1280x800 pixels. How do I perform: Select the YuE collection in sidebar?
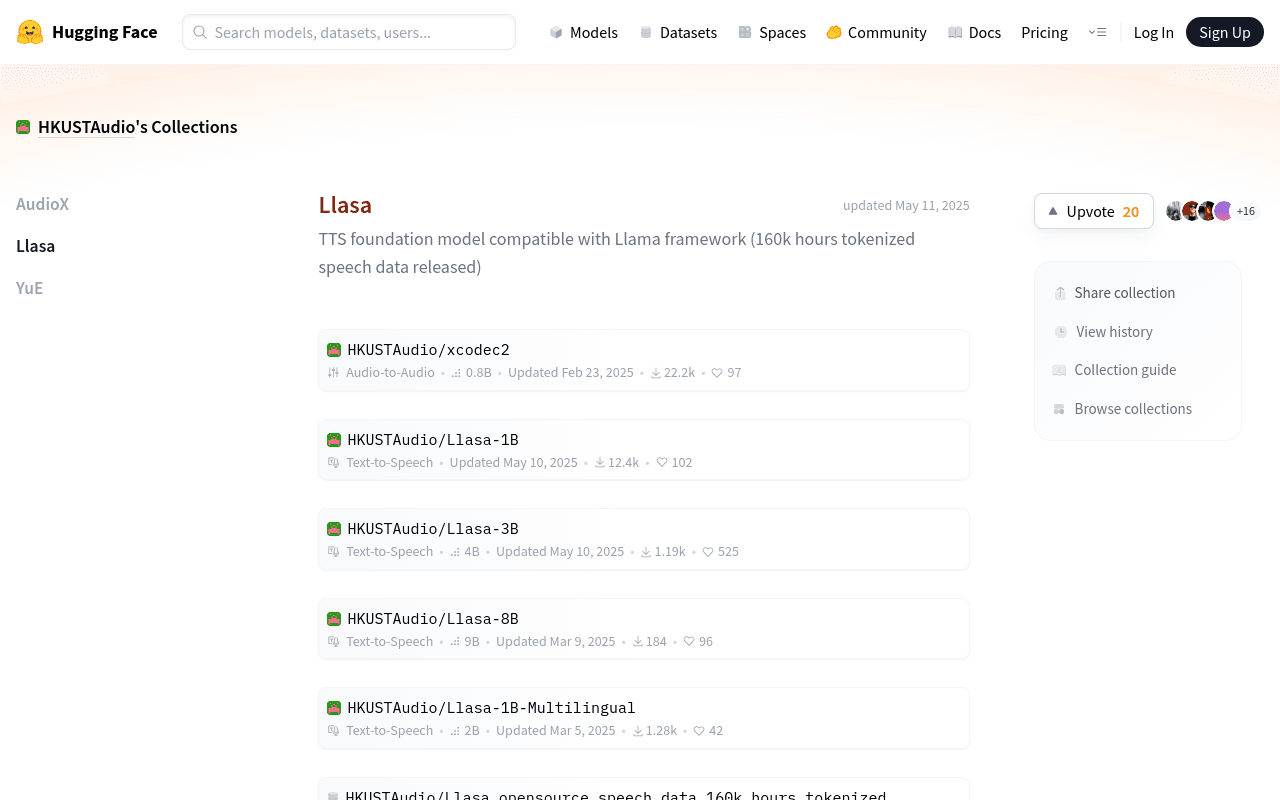(30, 288)
